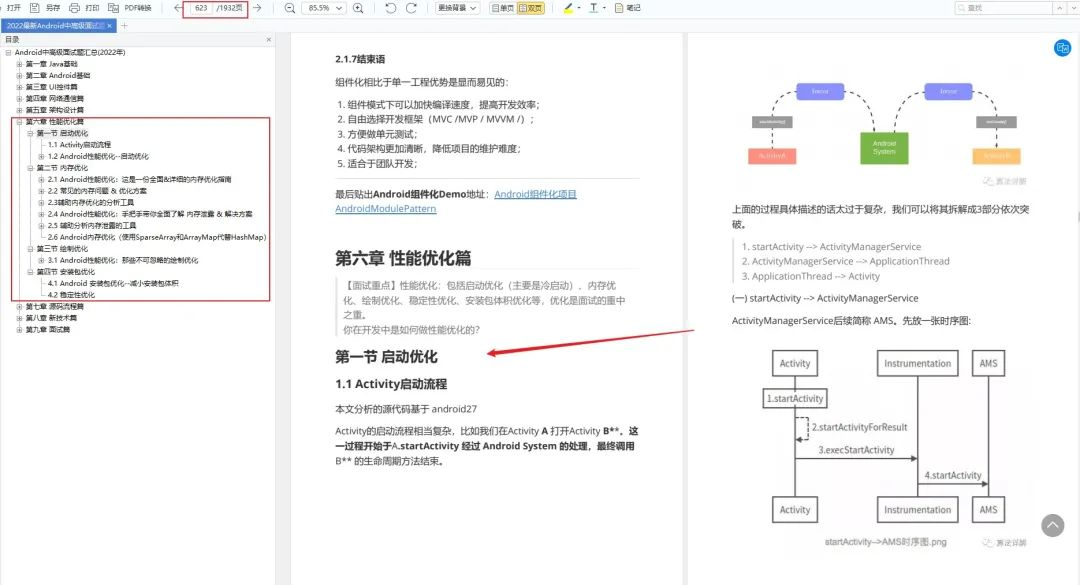1080x585 pixels.
Task: Open outline entry 1.2 Android性能优化--启动优化
Action: tap(98, 156)
